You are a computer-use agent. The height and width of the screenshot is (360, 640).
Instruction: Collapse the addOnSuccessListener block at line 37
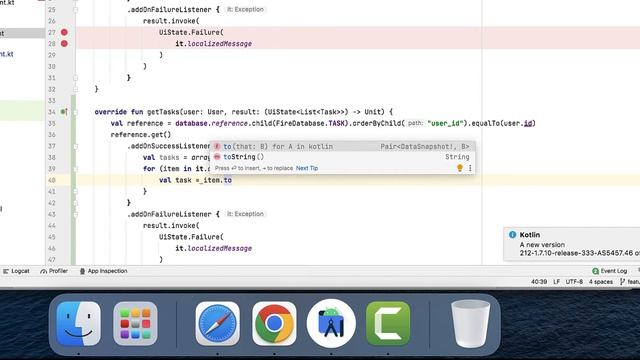click(76, 146)
